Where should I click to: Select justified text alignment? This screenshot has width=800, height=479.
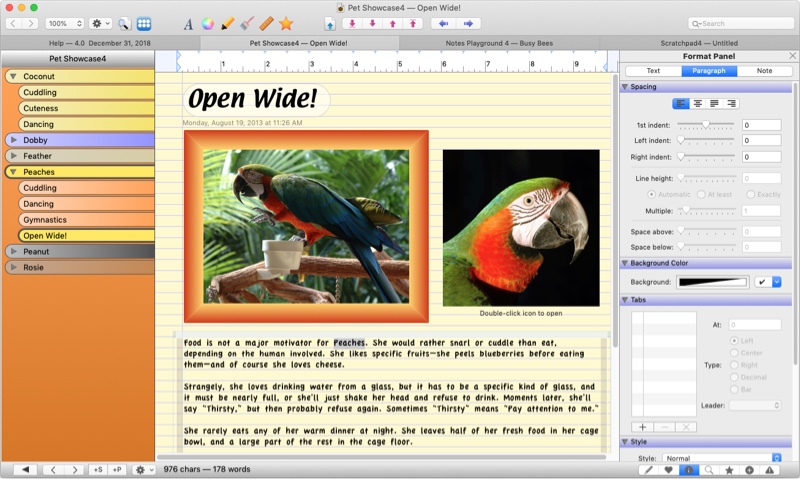[714, 104]
